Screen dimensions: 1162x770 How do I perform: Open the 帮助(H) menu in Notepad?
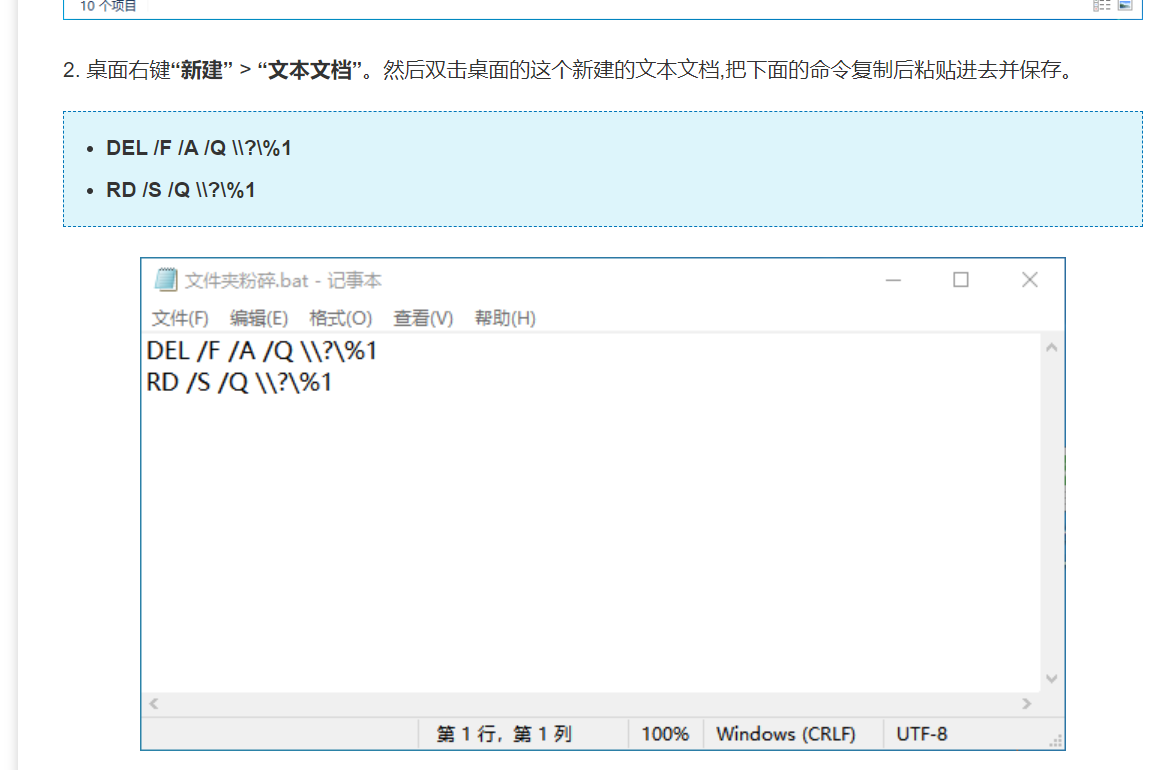click(505, 318)
